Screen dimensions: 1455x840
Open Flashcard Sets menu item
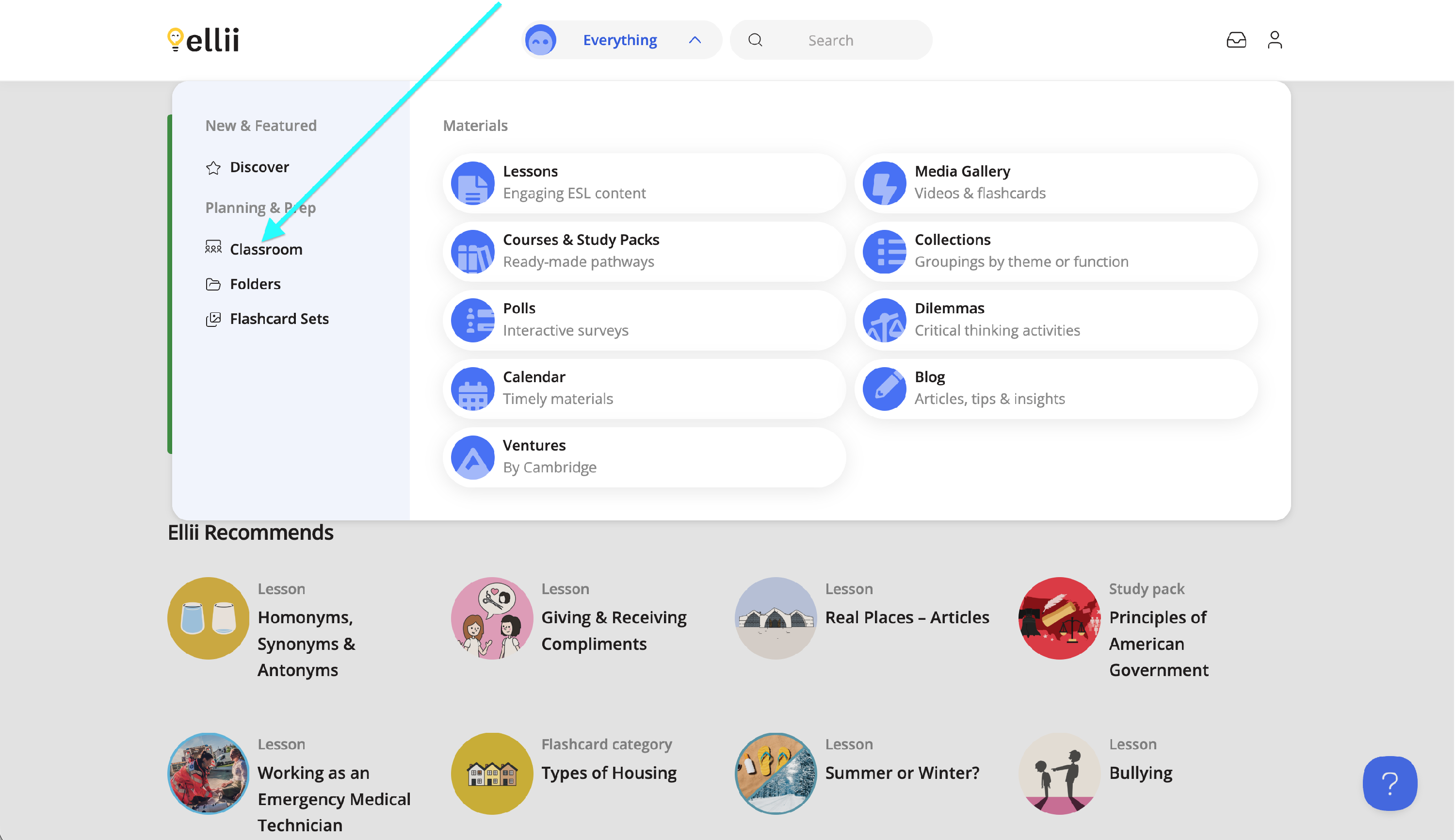pos(279,319)
